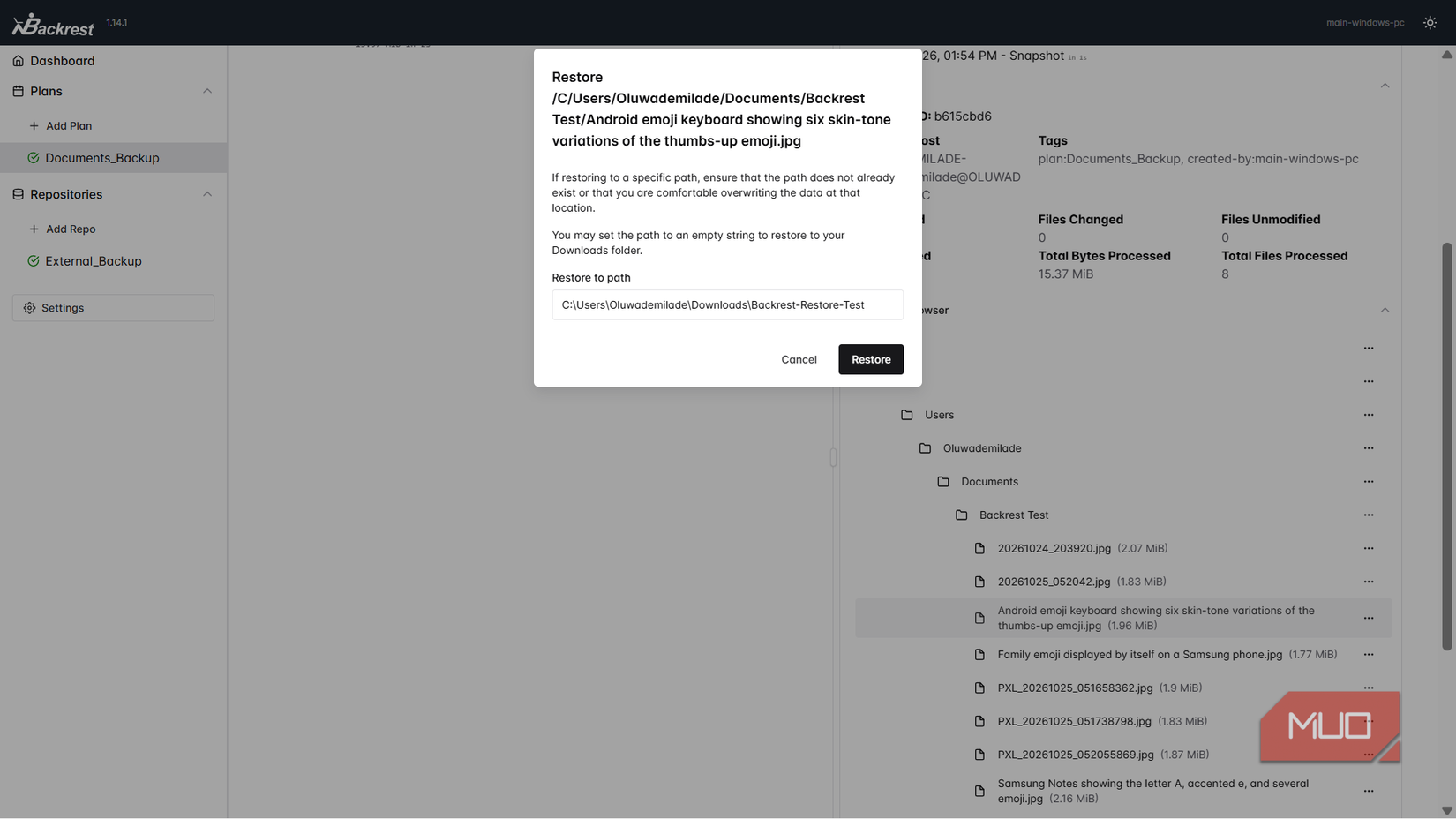1456x819 pixels.
Task: Open the Users folder icon
Action: pyautogui.click(x=906, y=415)
